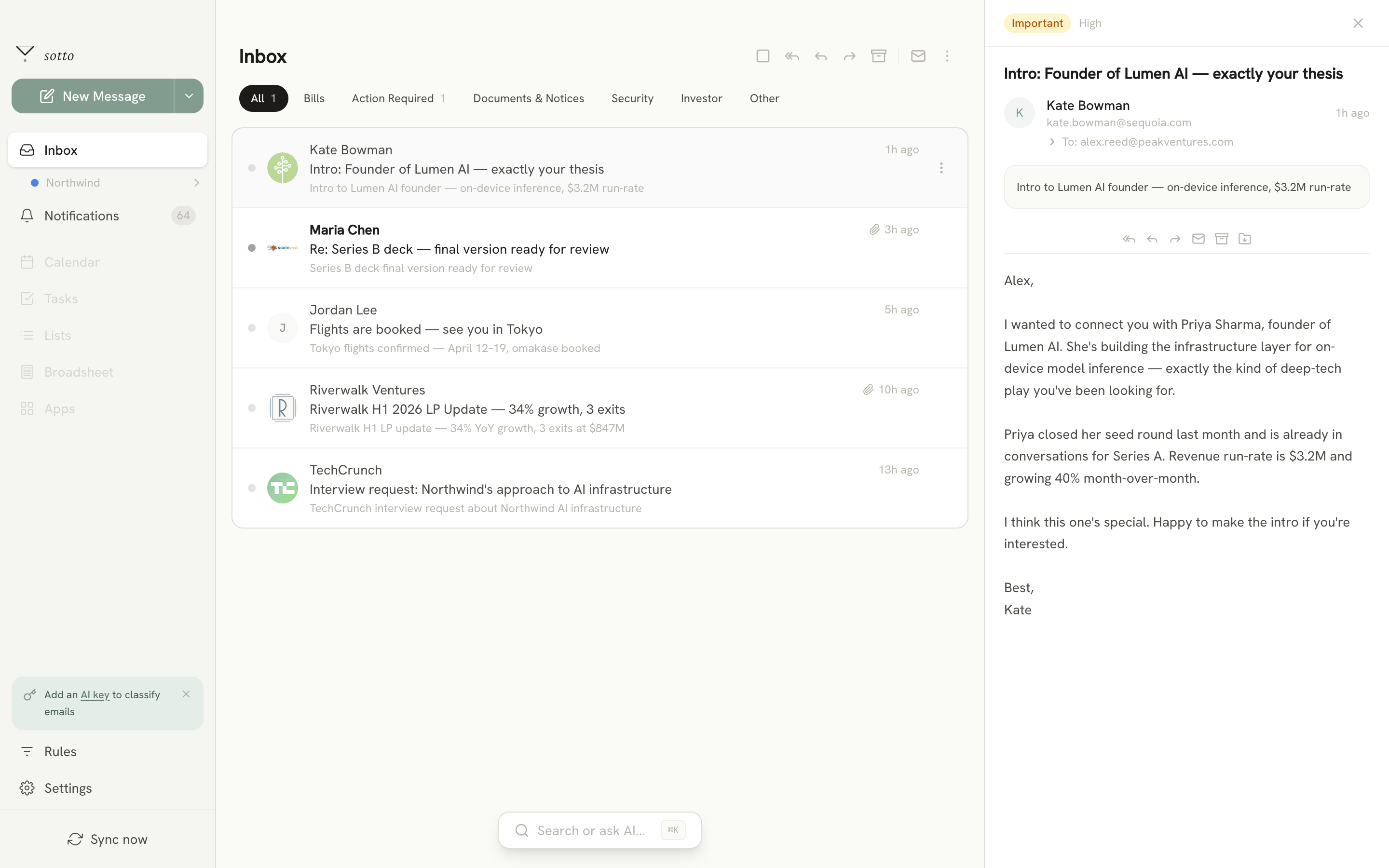Open the Apps section in the sidebar
Viewport: 1389px width, 868px height.
pos(59,408)
